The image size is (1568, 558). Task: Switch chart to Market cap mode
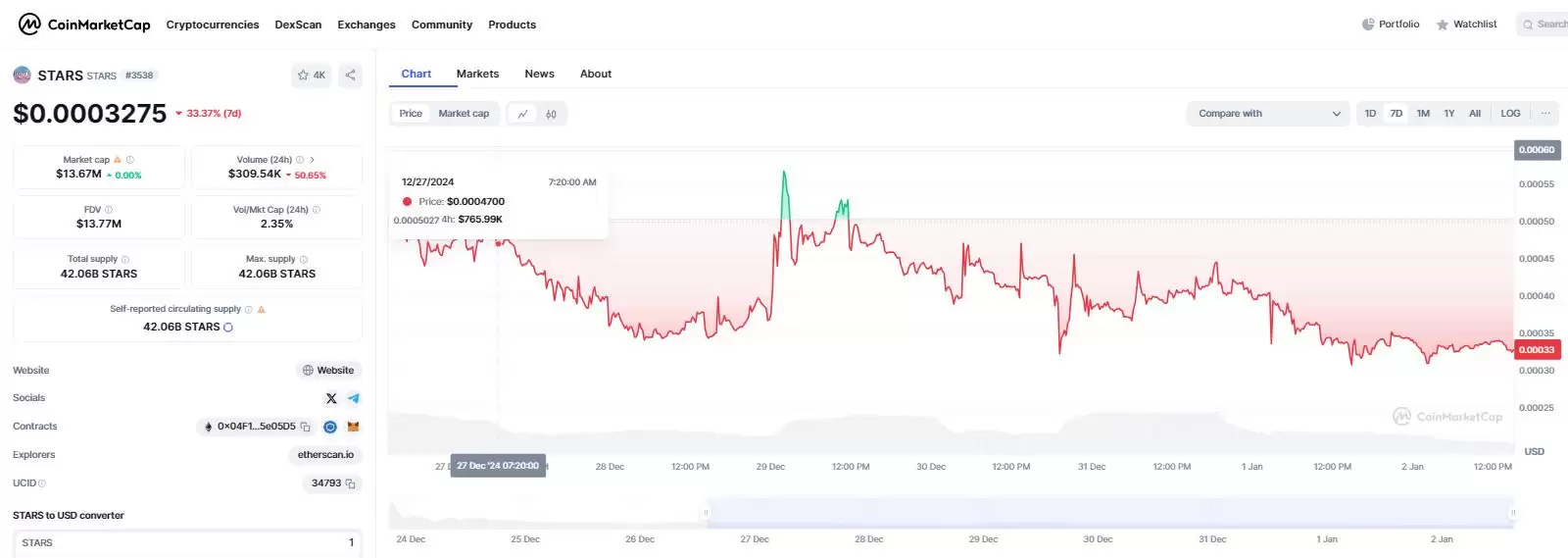(x=464, y=114)
